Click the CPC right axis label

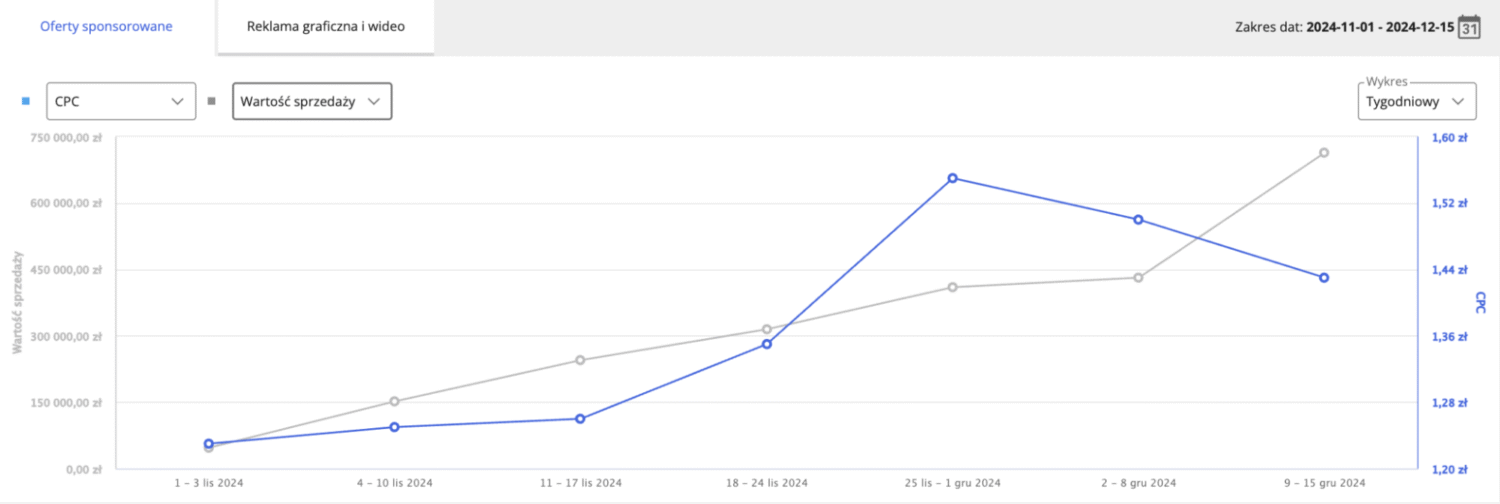click(x=1480, y=302)
